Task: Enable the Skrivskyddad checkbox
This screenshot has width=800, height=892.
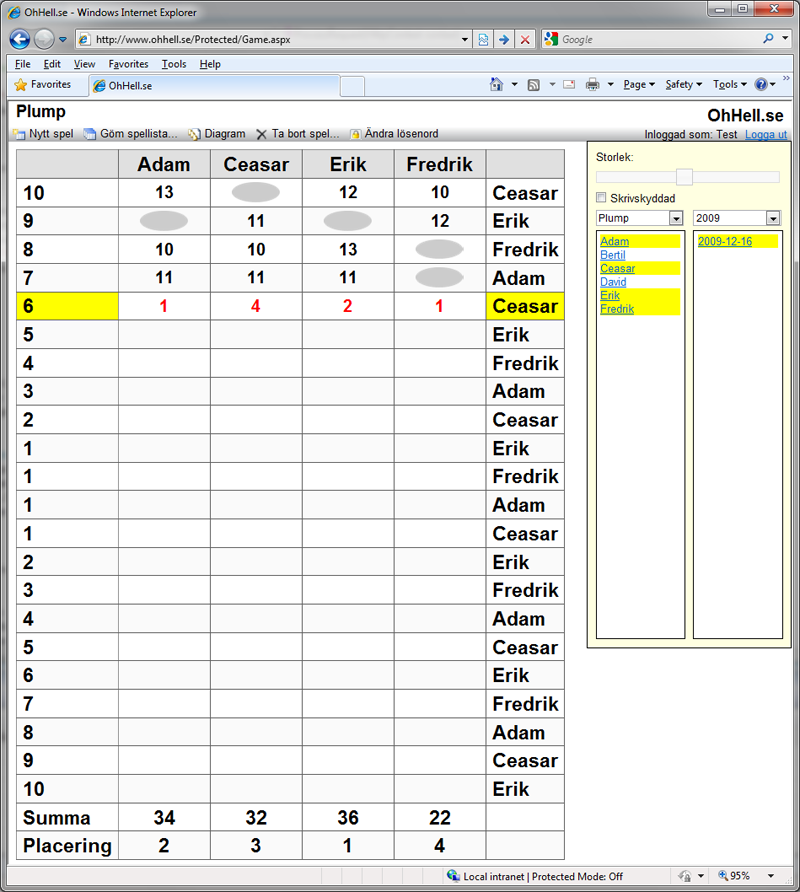Action: [x=601, y=198]
